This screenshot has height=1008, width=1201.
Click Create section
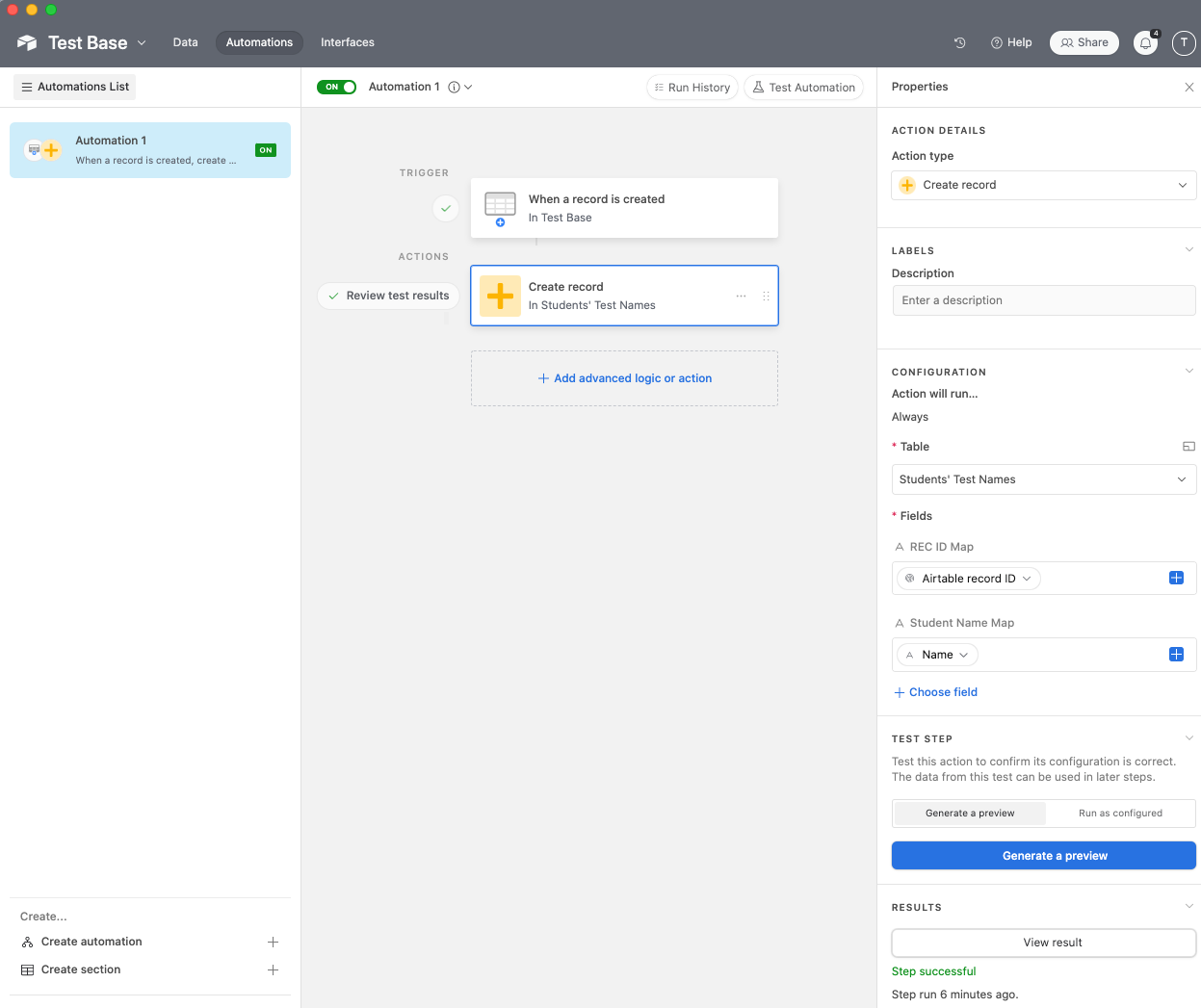coord(81,969)
